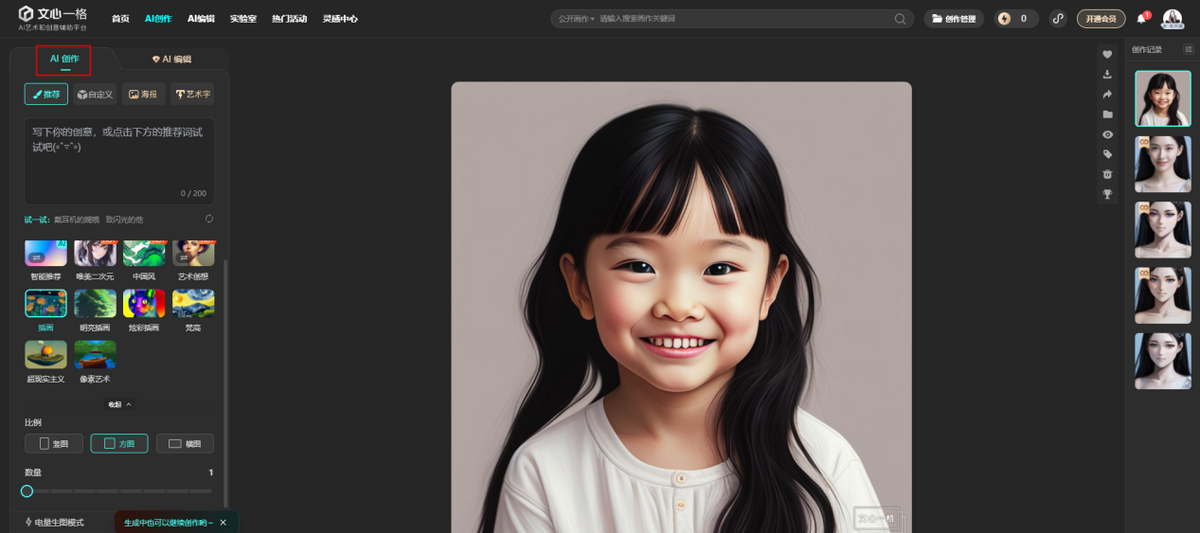Open the lightning power balance showing 0

1016,19
